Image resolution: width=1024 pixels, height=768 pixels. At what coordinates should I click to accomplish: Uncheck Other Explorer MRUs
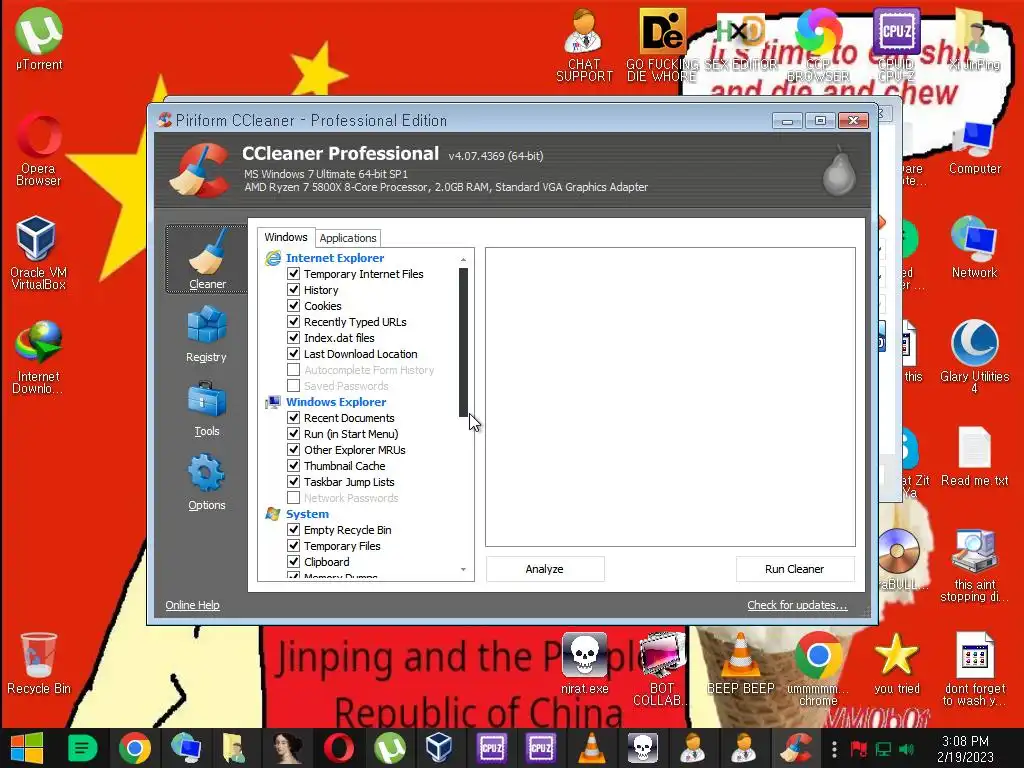click(x=294, y=449)
